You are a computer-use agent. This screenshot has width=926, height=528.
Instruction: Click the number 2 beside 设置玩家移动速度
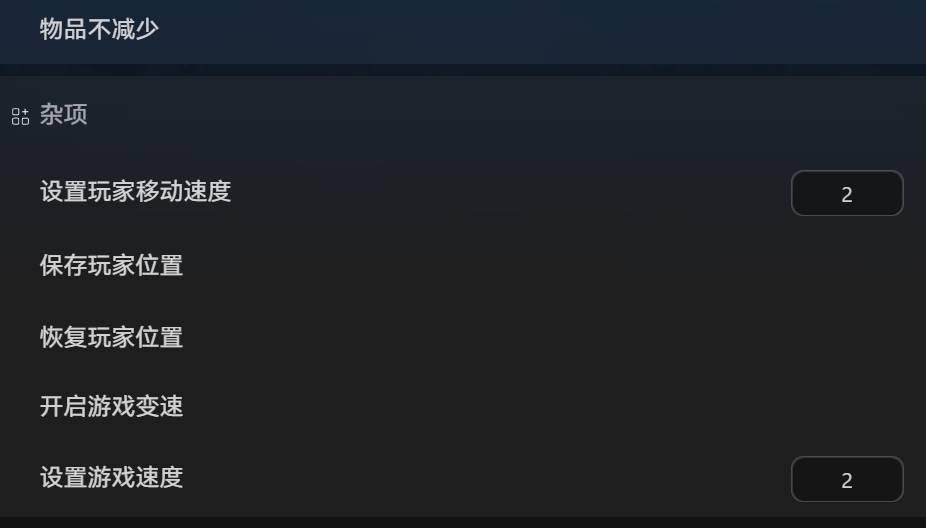[847, 195]
